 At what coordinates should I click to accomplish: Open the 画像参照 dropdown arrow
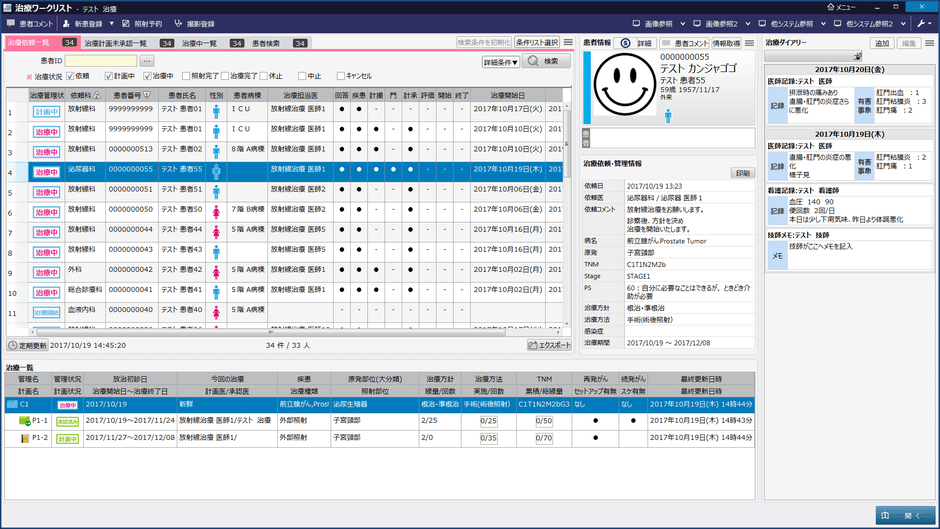pos(682,24)
